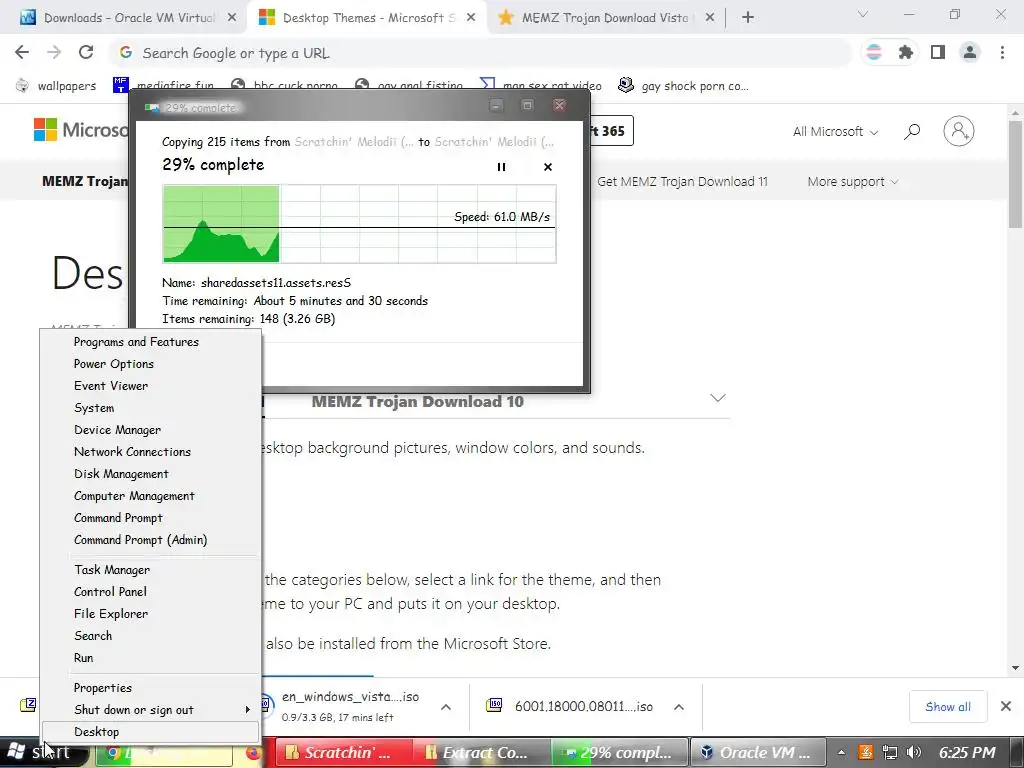
Task: Launch Device Manager from the menu
Action: pyautogui.click(x=150, y=430)
